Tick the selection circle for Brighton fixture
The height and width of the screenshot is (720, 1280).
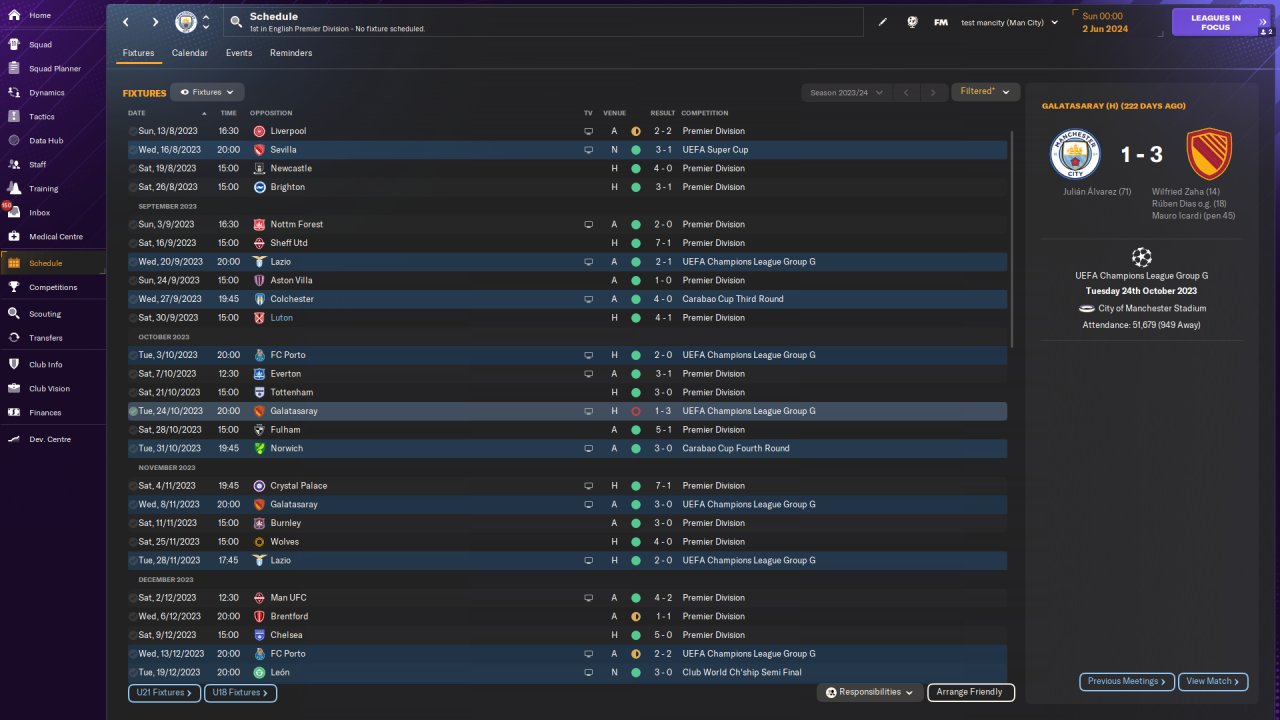[x=133, y=187]
